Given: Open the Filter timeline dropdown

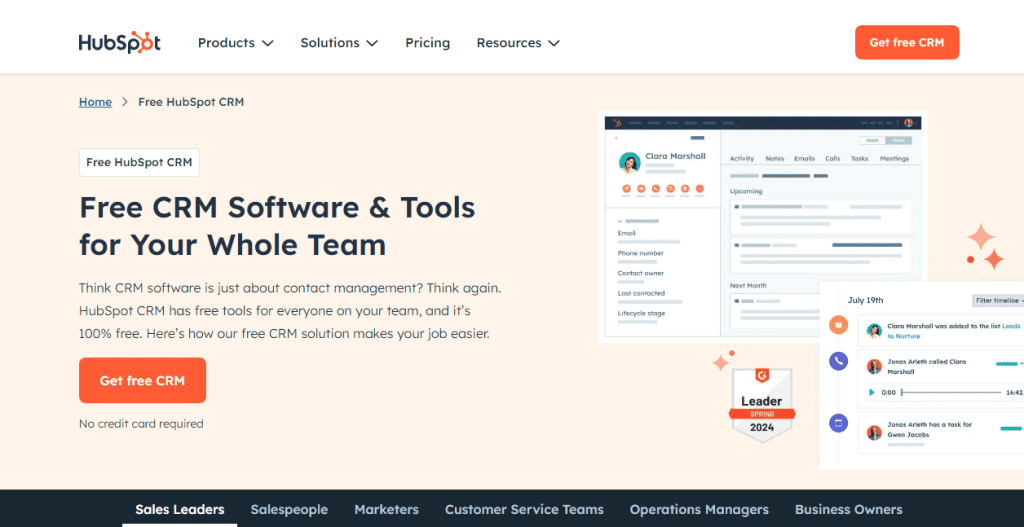Looking at the screenshot, I should click(x=999, y=300).
